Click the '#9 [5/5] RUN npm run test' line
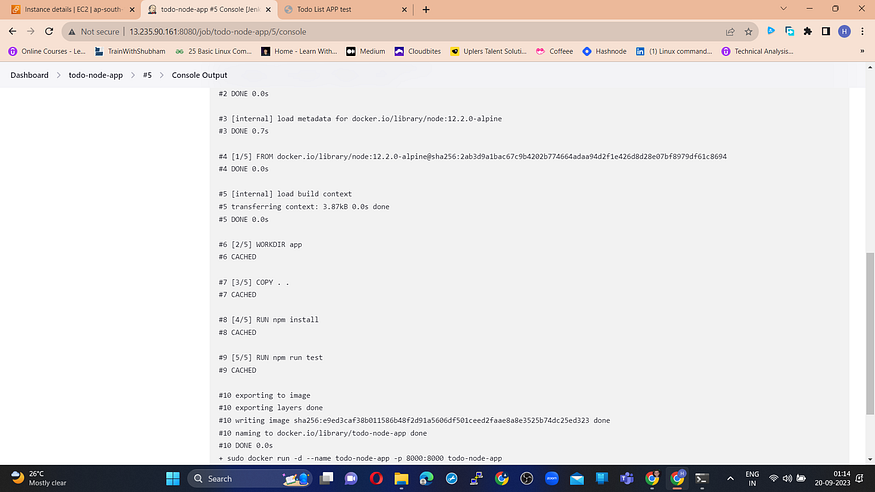This screenshot has width=875, height=492. (271, 358)
